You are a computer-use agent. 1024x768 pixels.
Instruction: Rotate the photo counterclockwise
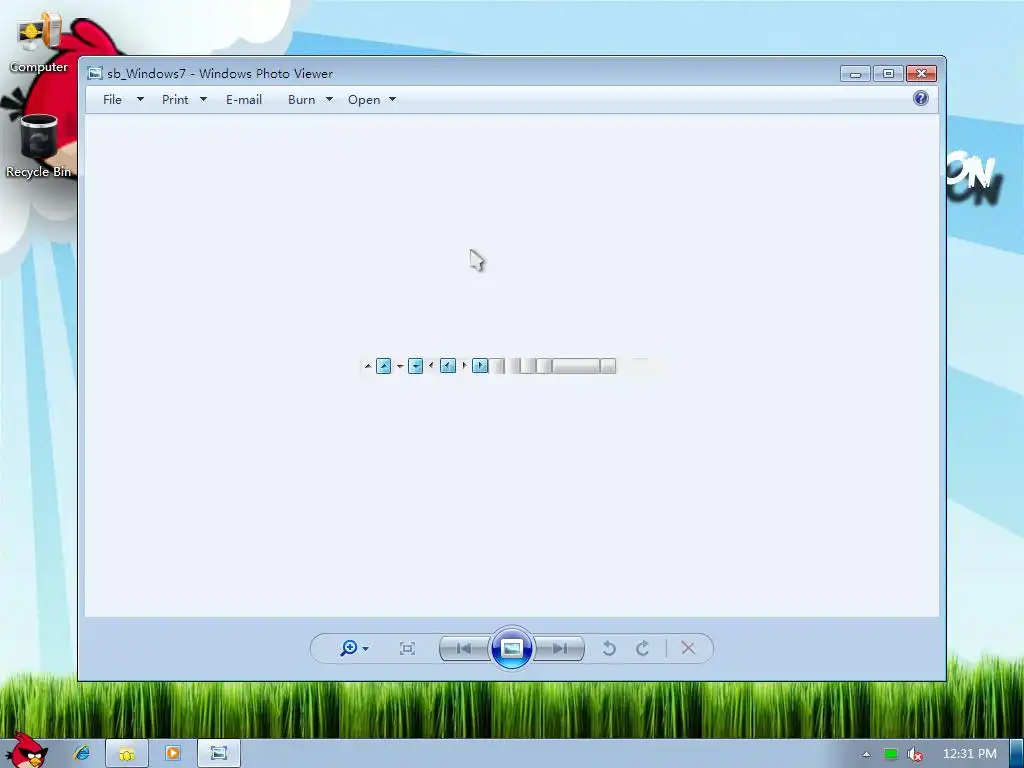click(x=609, y=648)
